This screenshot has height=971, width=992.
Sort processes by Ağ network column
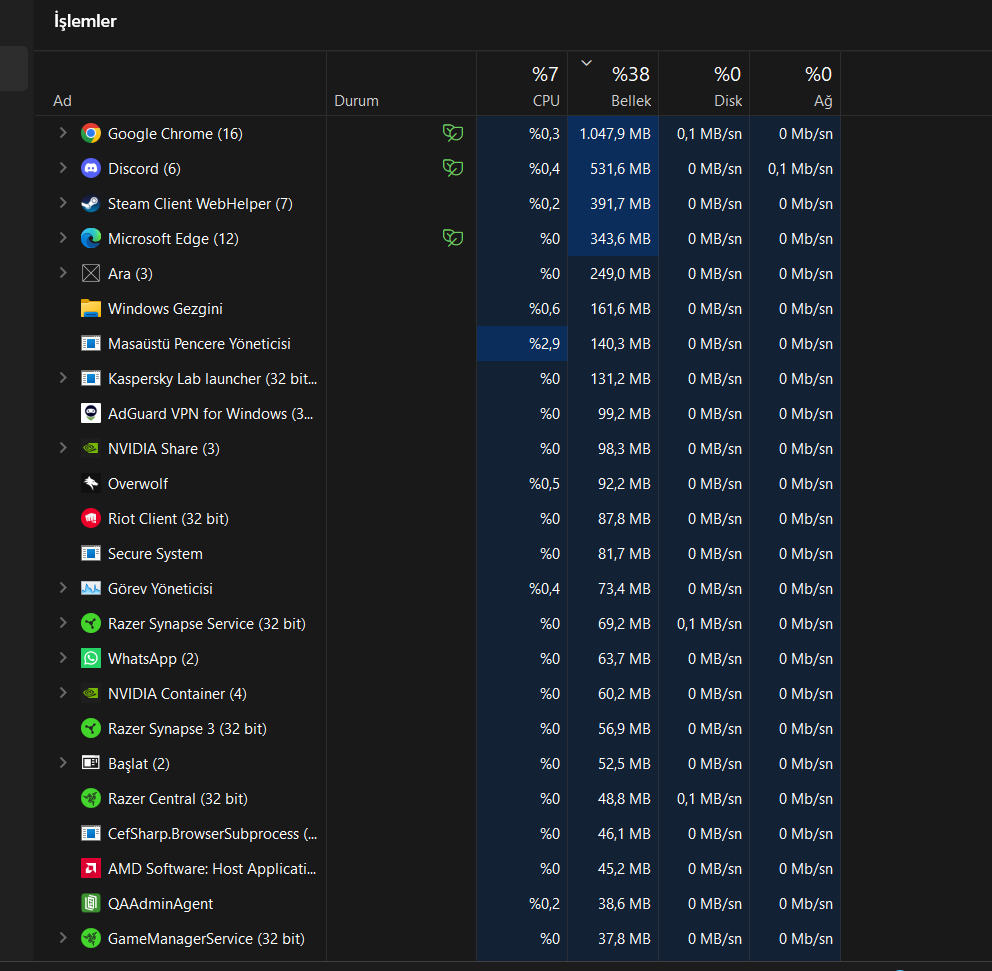(x=795, y=83)
